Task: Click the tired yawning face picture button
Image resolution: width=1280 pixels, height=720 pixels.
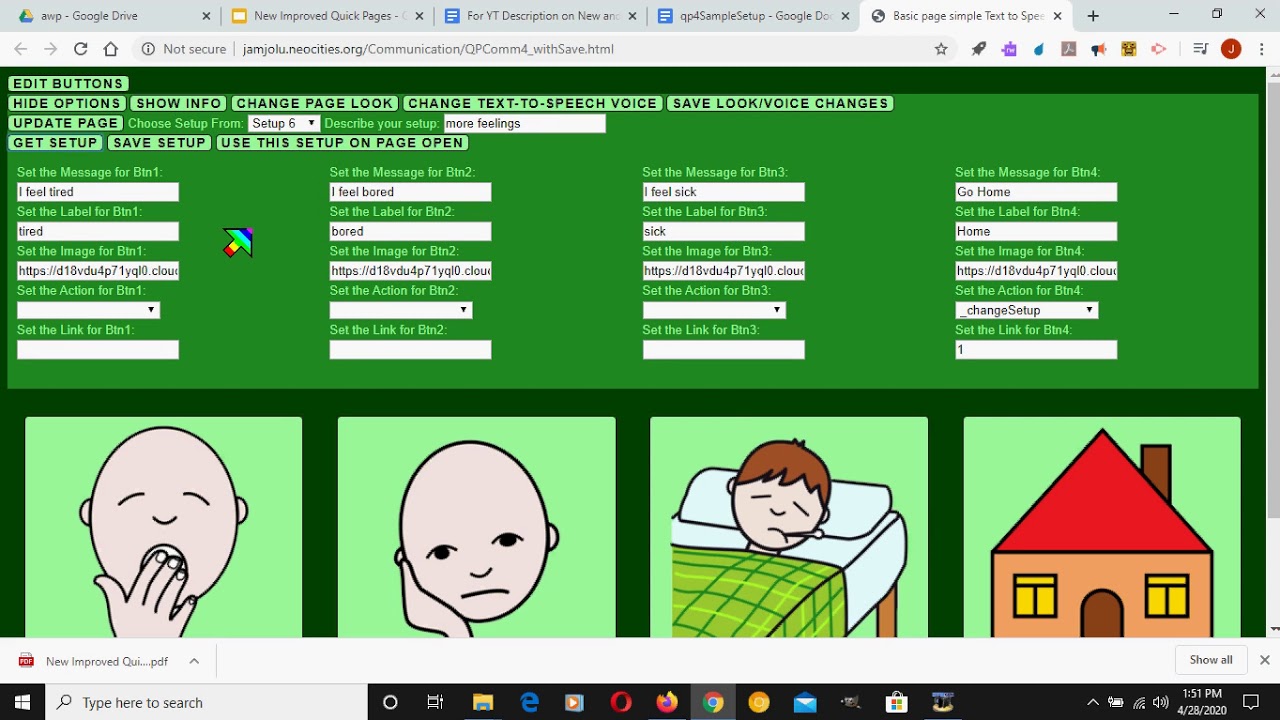Action: click(163, 527)
